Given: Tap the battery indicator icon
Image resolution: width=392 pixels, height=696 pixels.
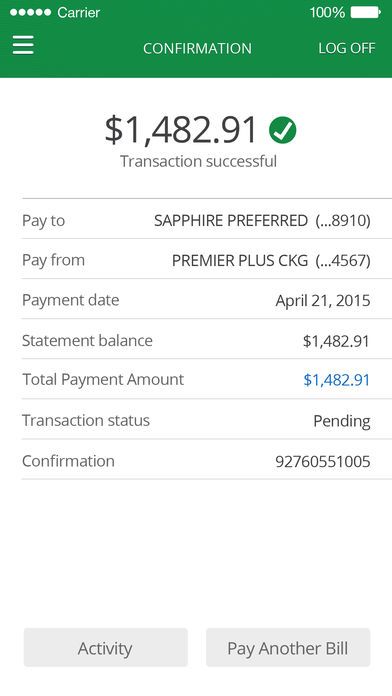Looking at the screenshot, I should [365, 12].
